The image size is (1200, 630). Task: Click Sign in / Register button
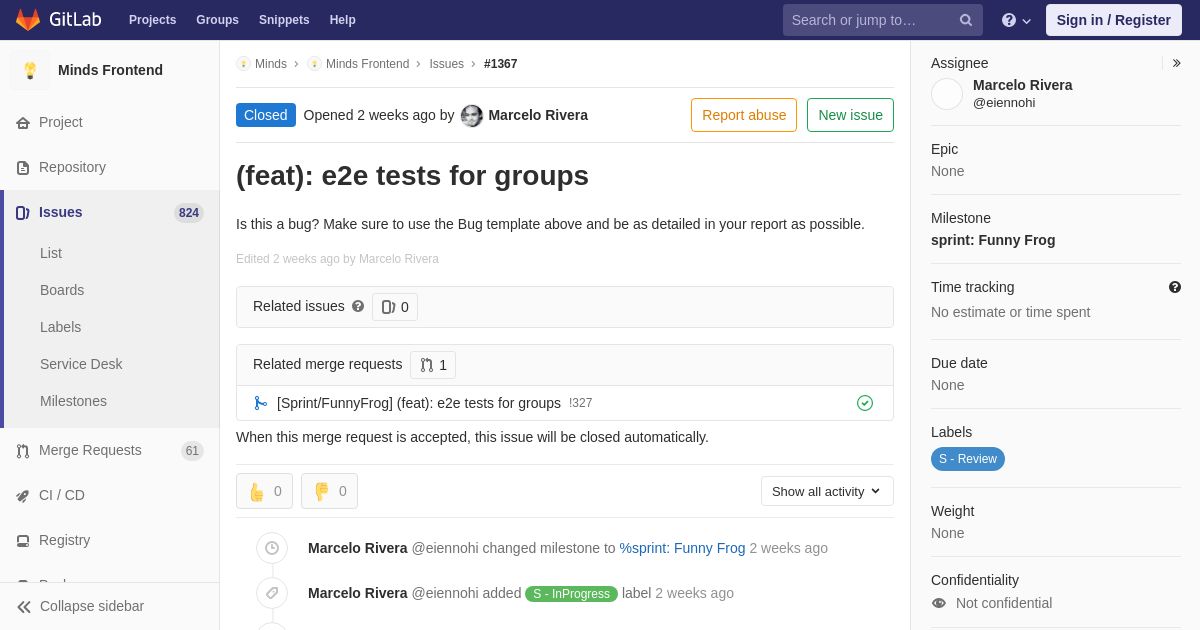click(x=1114, y=20)
